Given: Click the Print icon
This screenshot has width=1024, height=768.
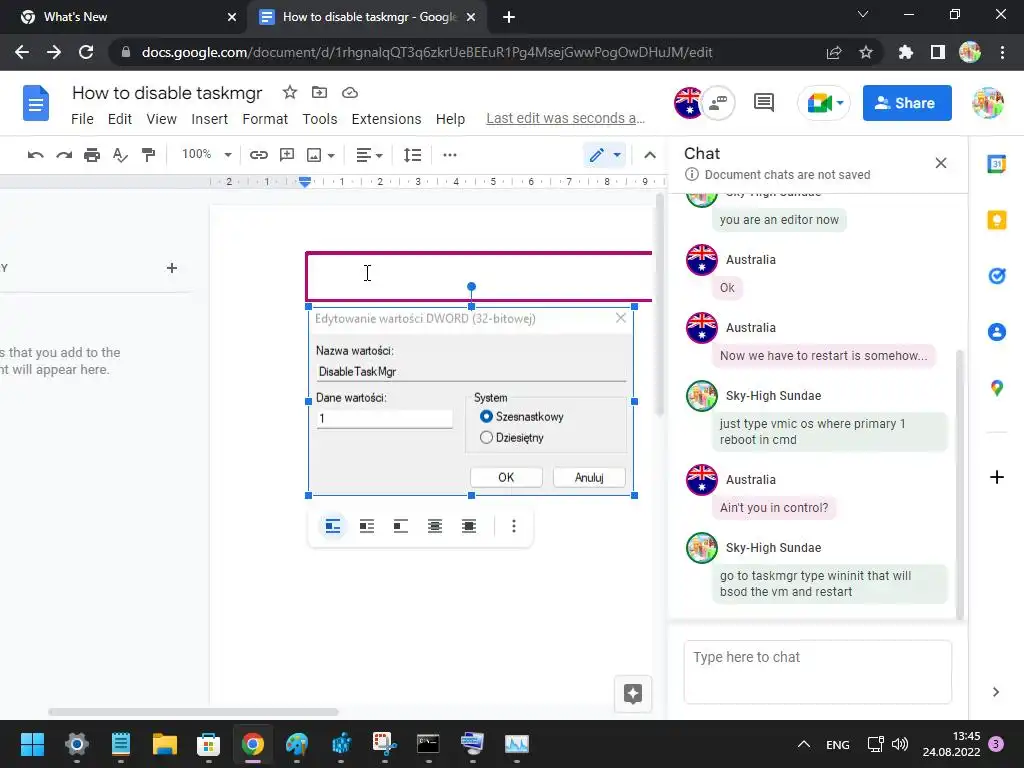Looking at the screenshot, I should coord(92,155).
